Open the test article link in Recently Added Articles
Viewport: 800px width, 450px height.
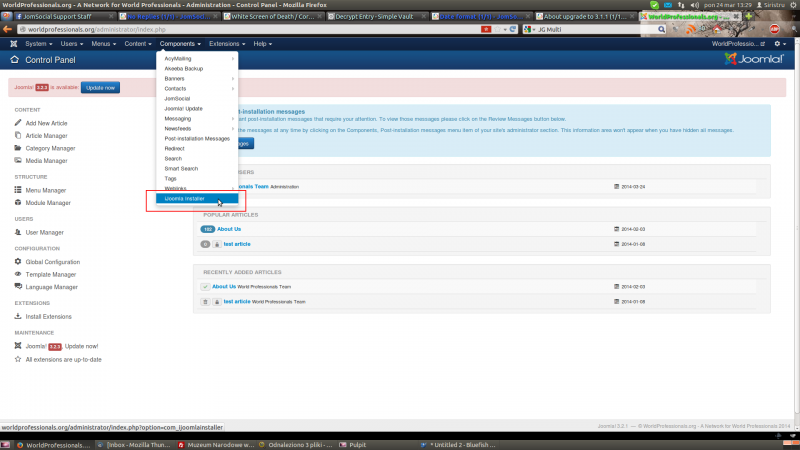click(237, 302)
